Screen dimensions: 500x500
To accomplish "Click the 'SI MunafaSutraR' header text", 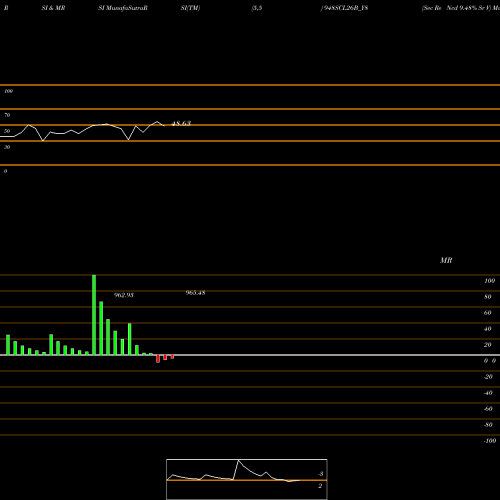I will tap(123, 8).
